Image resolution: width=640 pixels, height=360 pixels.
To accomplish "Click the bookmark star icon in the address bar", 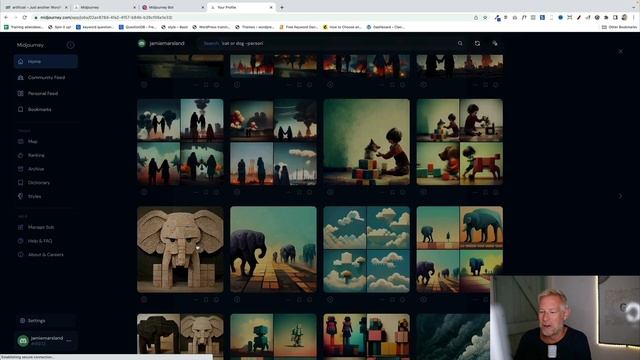I will coord(485,18).
